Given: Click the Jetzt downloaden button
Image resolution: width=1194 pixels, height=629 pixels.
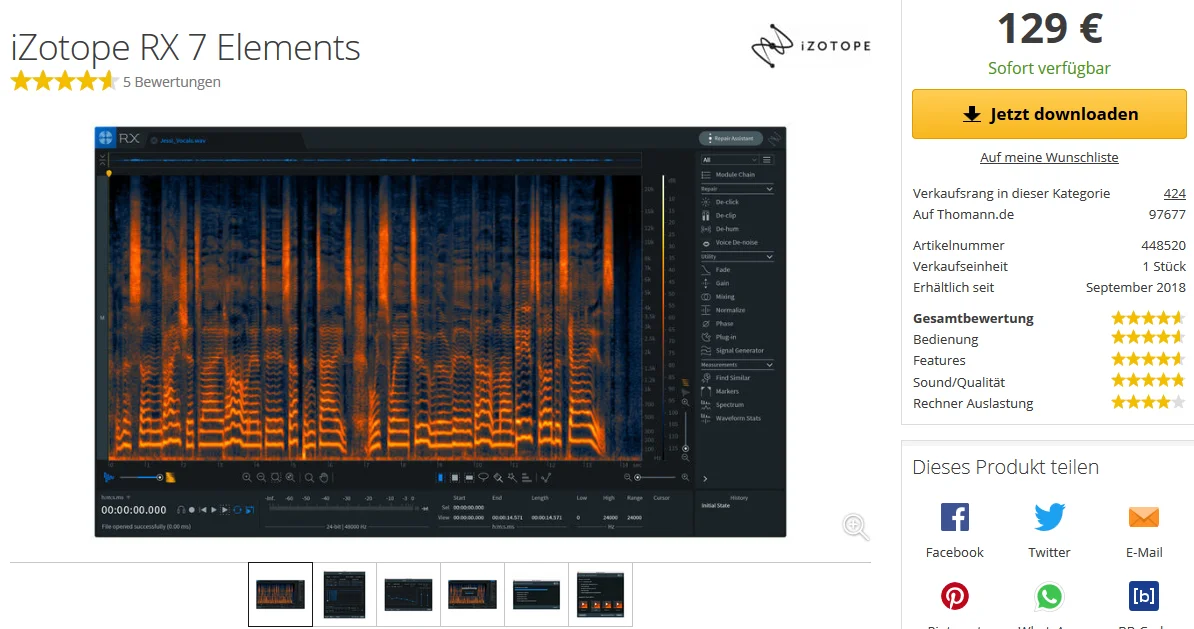Looking at the screenshot, I should click(x=1049, y=114).
